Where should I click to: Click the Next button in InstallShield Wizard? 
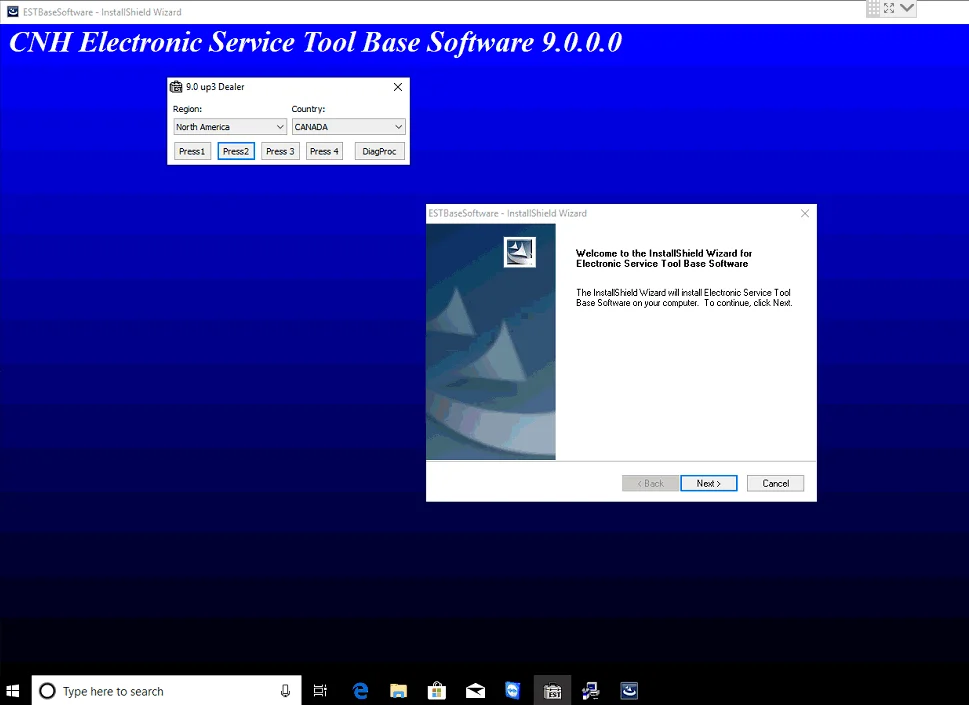(708, 483)
